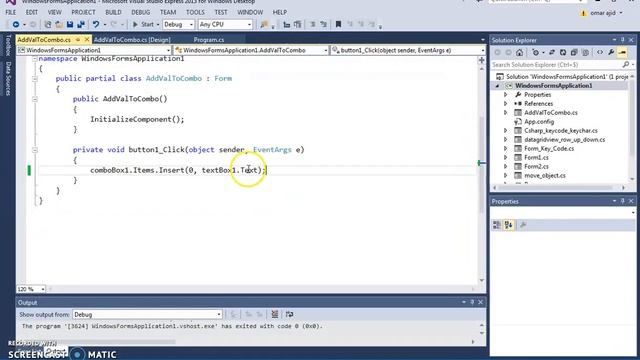Undo the last edit
The height and width of the screenshot is (360, 640).
coord(96,24)
